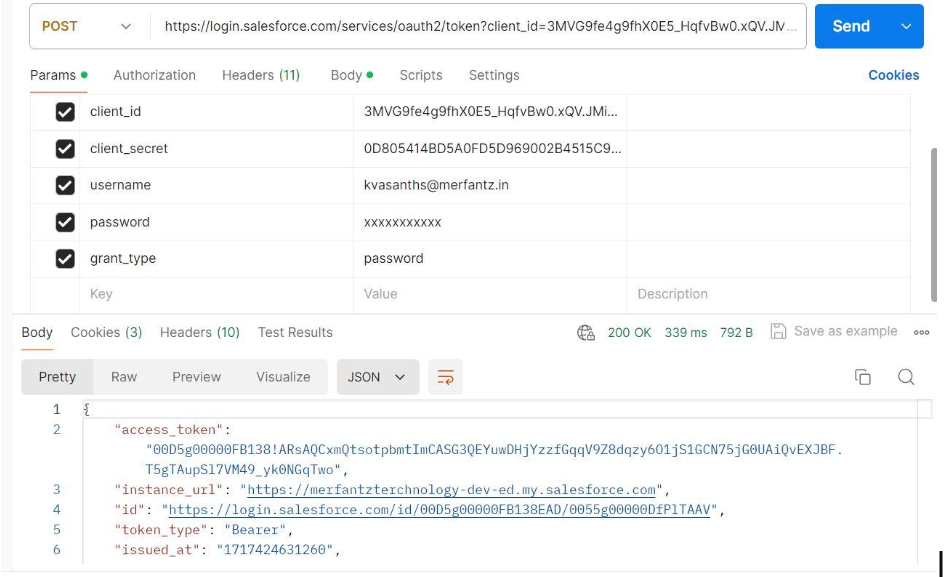Click the empty Description input field

(769, 295)
